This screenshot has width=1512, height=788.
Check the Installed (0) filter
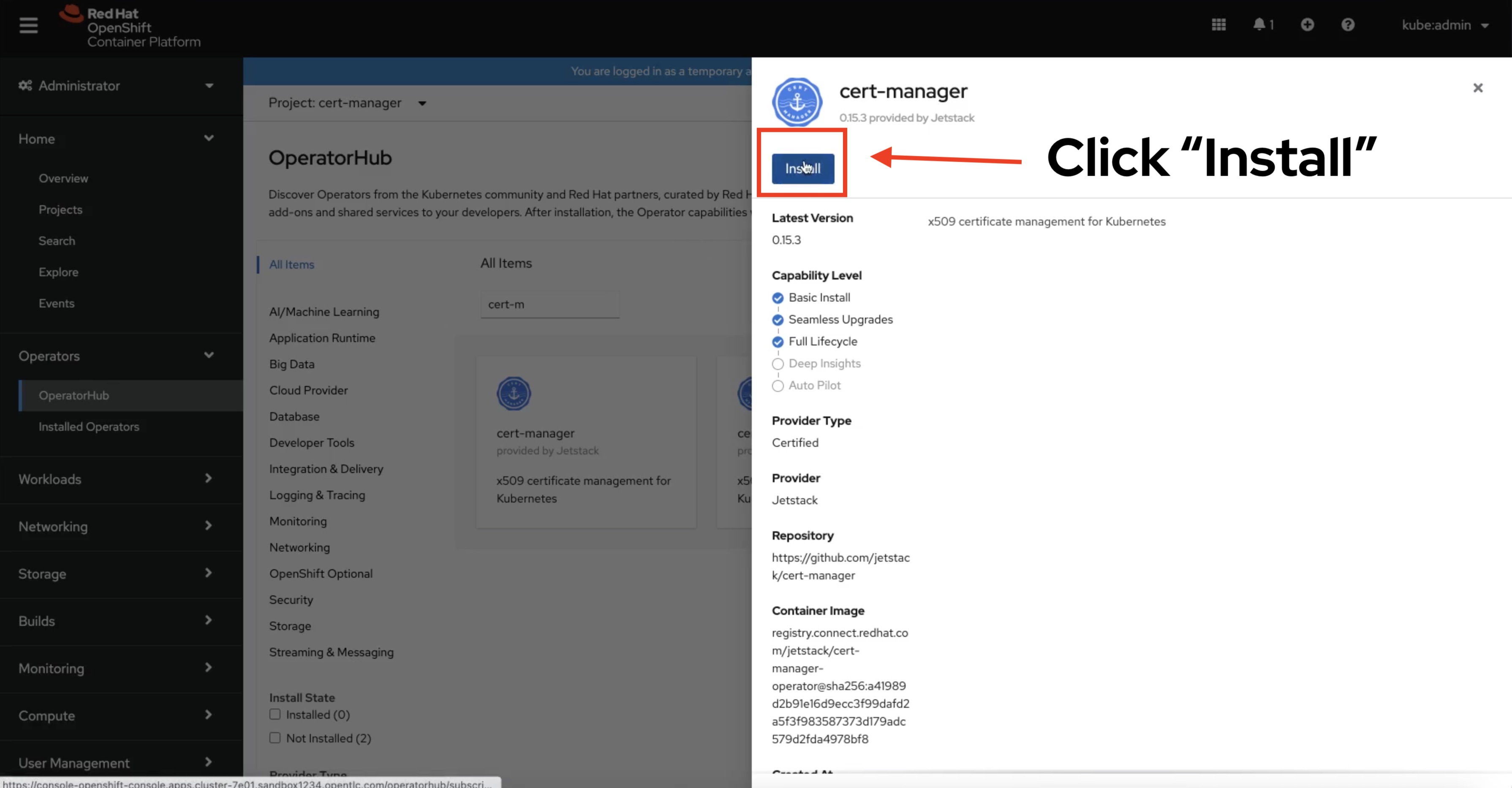(275, 714)
